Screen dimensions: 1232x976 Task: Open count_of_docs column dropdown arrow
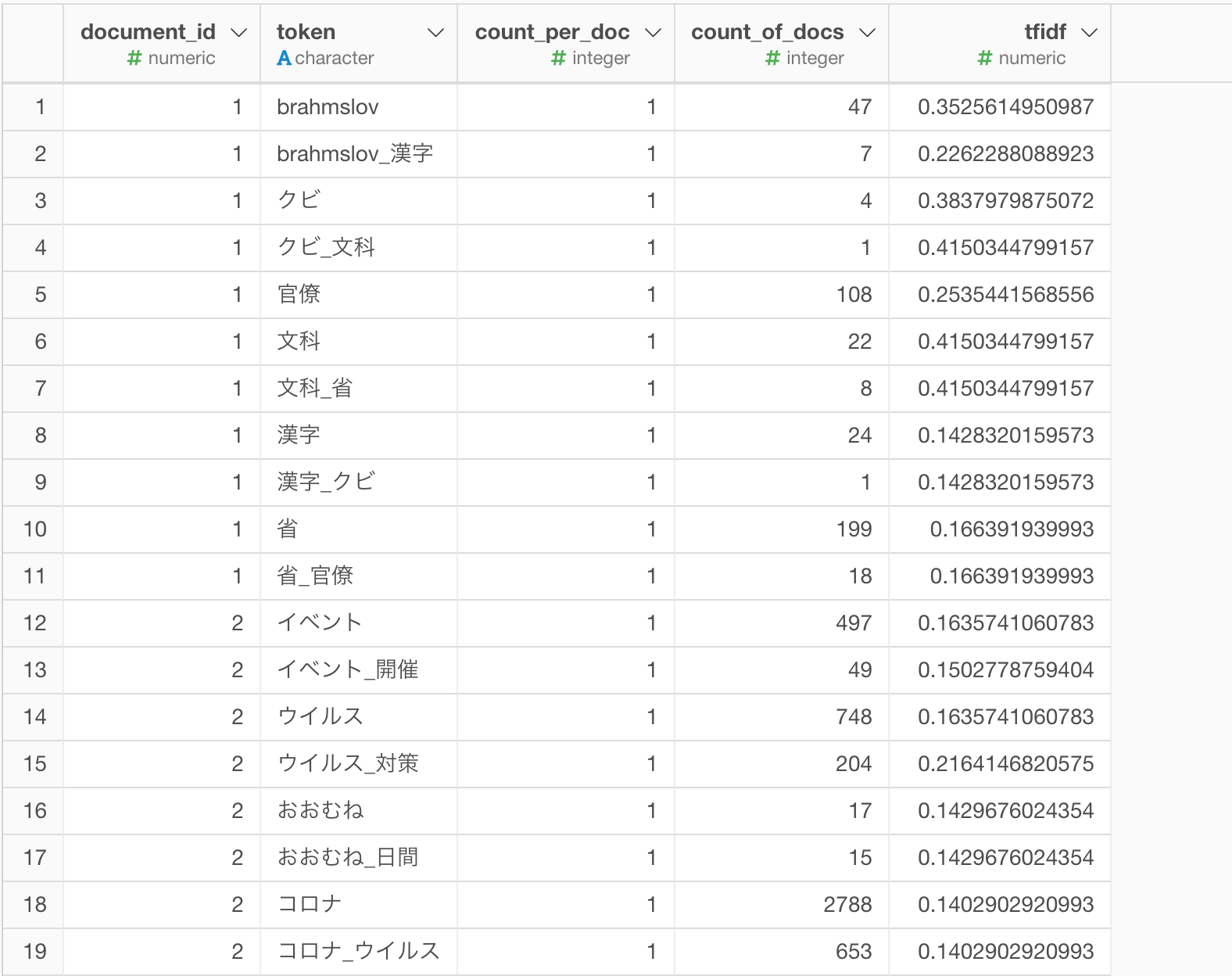click(868, 32)
